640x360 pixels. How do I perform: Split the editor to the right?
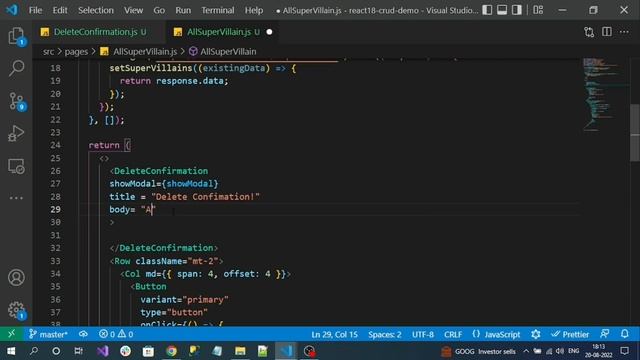pos(607,32)
